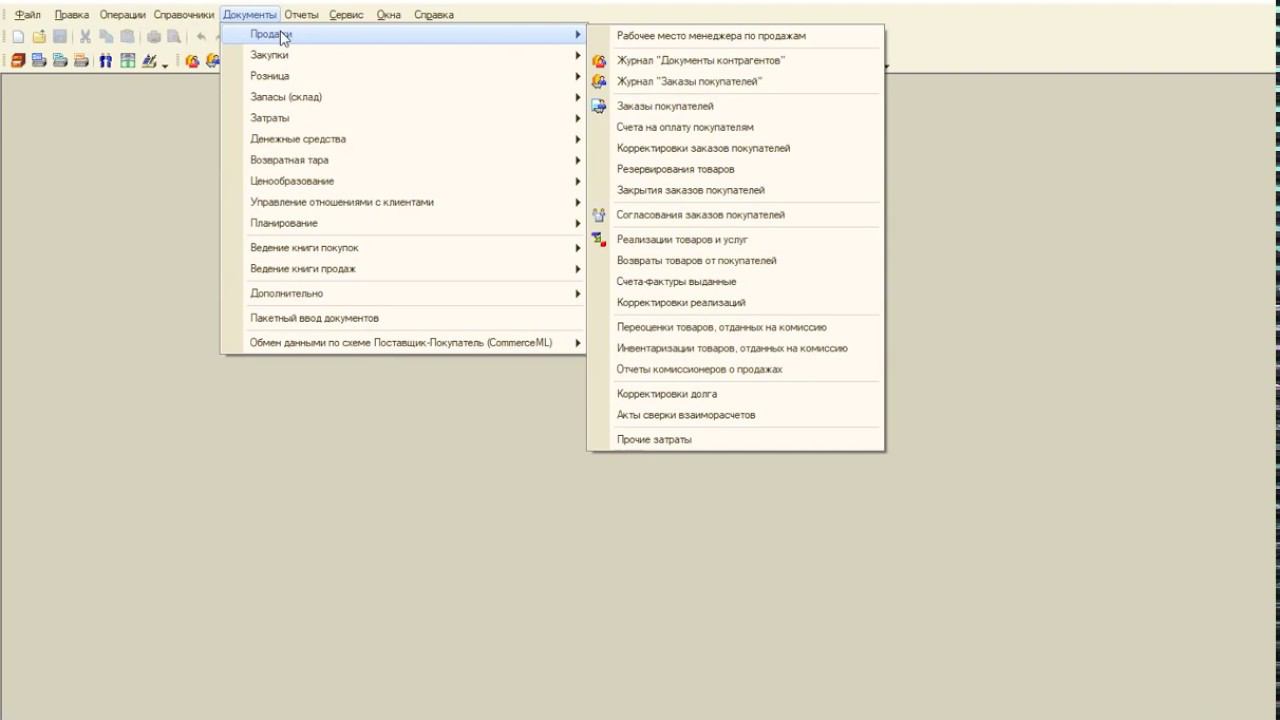Click the green table grid toolbar icon
Viewport: 1280px width, 720px height.
point(127,61)
